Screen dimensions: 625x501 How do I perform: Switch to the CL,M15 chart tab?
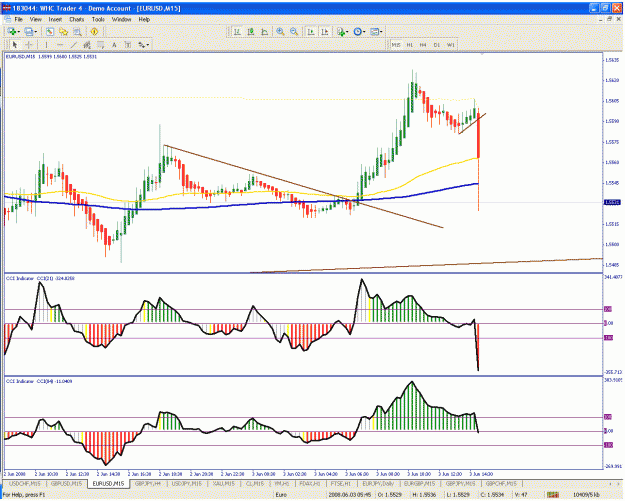(x=255, y=483)
